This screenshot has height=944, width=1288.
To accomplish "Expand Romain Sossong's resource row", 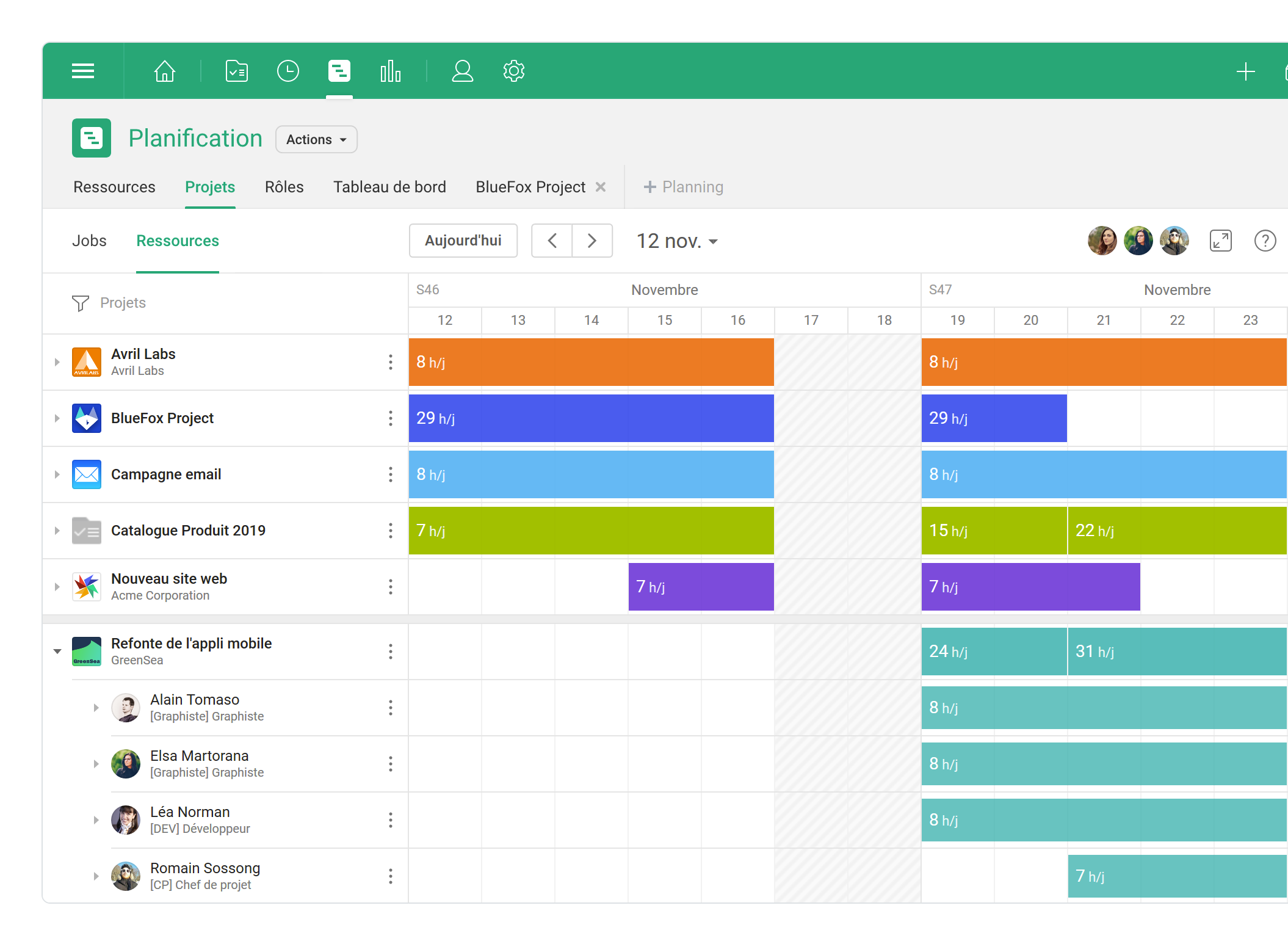I will tap(96, 876).
